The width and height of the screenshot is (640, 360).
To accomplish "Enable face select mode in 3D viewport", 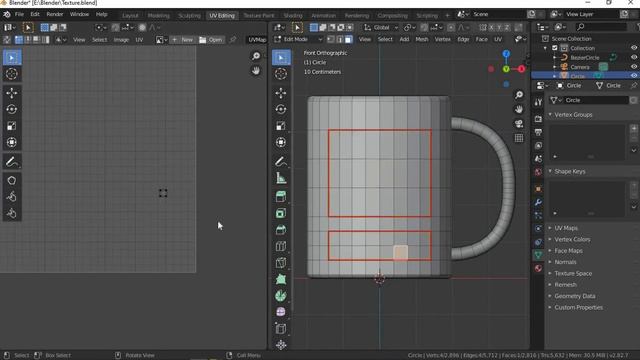I will pyautogui.click(x=348, y=40).
